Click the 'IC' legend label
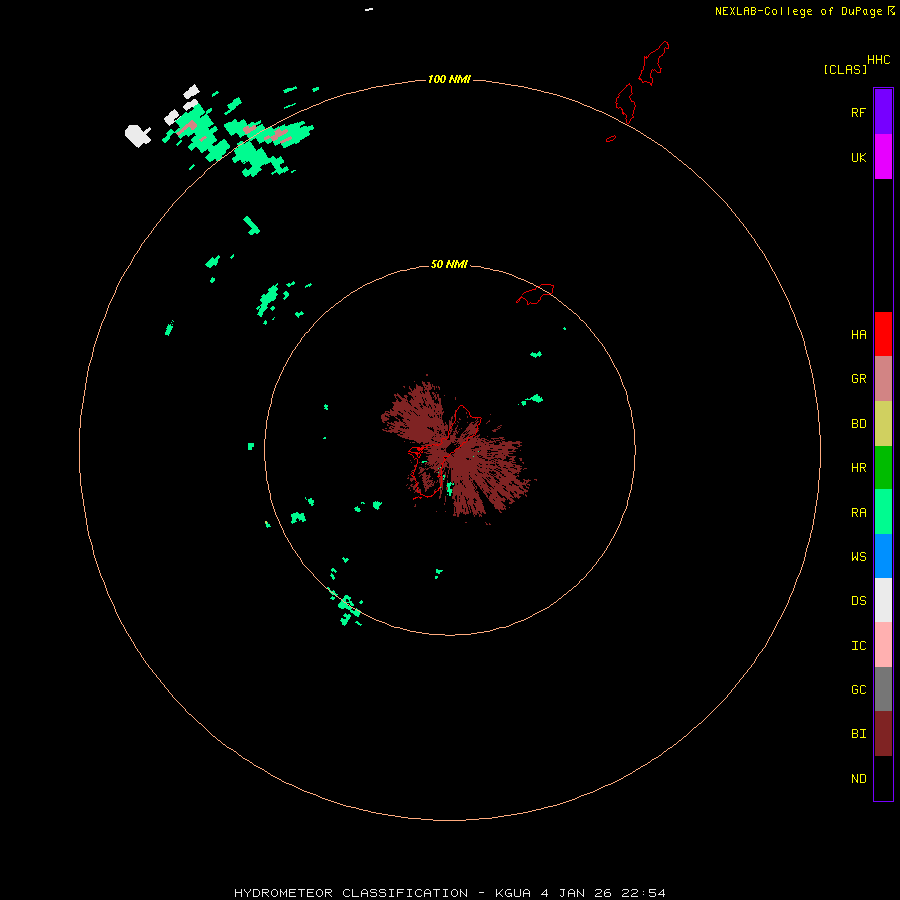The image size is (900, 900). tap(858, 646)
